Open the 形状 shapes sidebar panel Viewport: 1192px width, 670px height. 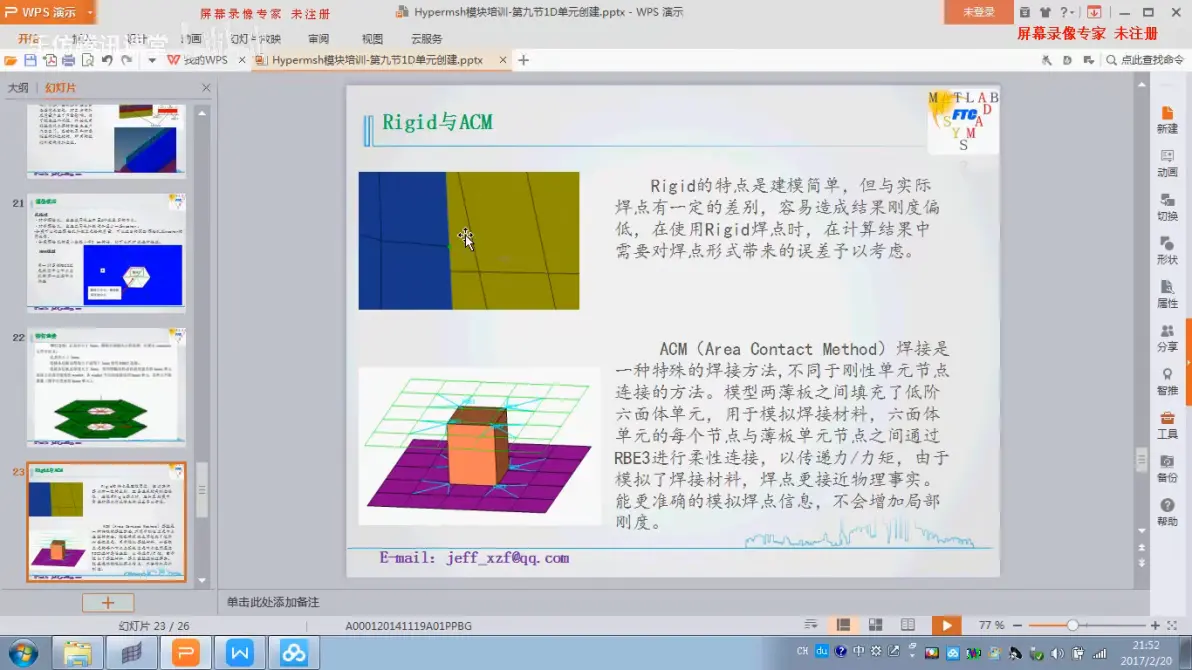point(1167,250)
